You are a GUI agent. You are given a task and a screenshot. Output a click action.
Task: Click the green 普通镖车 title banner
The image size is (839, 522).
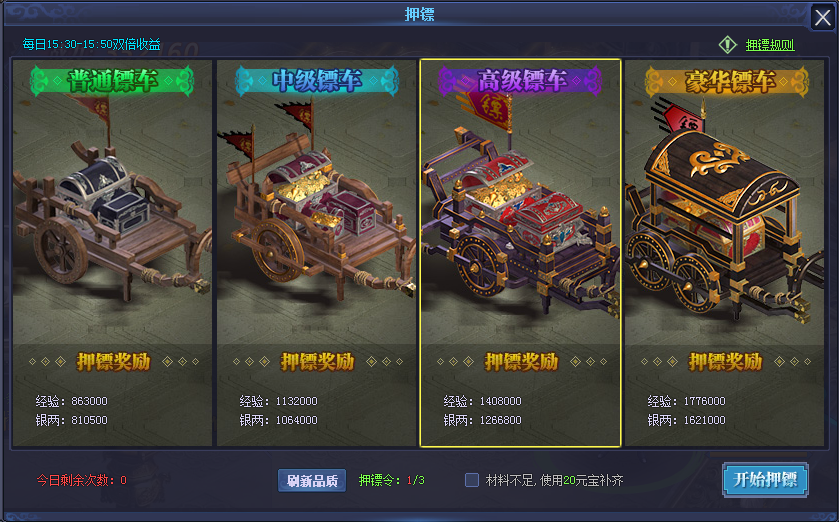(x=112, y=81)
